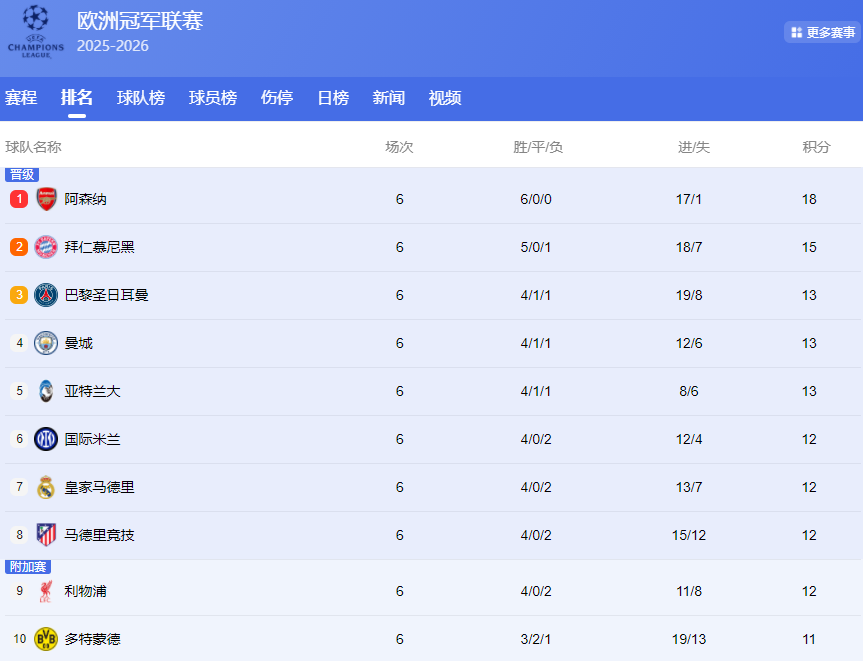The image size is (863, 661).
Task: Open team 阿森纳
Action: 85,199
